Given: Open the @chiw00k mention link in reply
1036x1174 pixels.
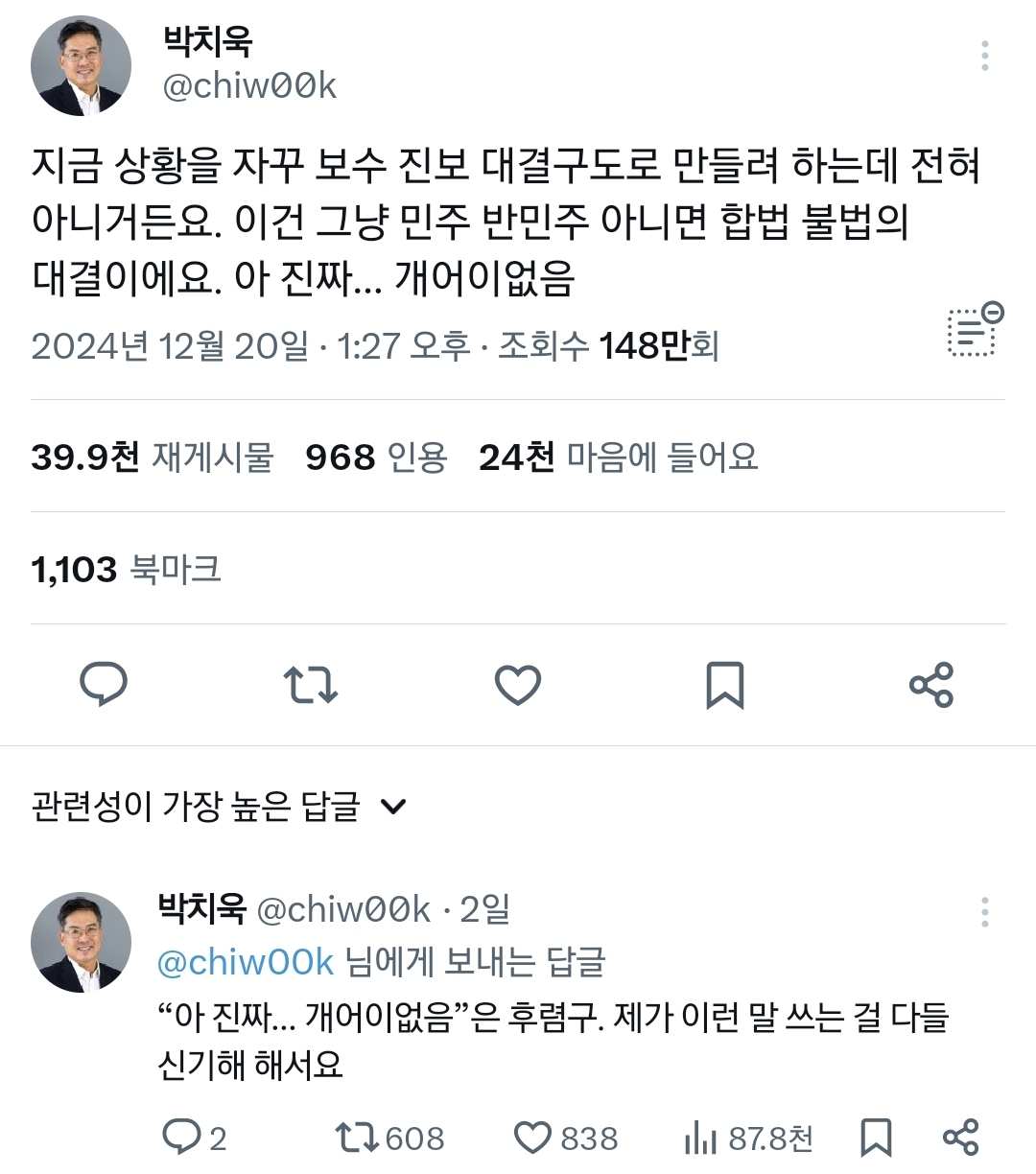Looking at the screenshot, I should coord(246,962).
